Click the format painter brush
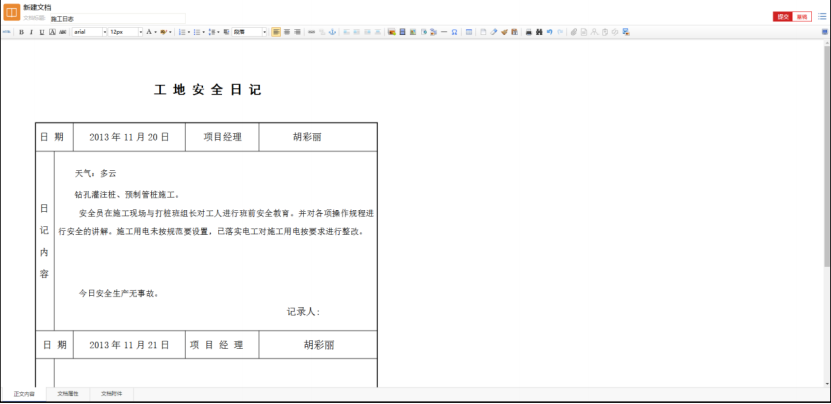Viewport: 831px width, 404px height. click(504, 32)
